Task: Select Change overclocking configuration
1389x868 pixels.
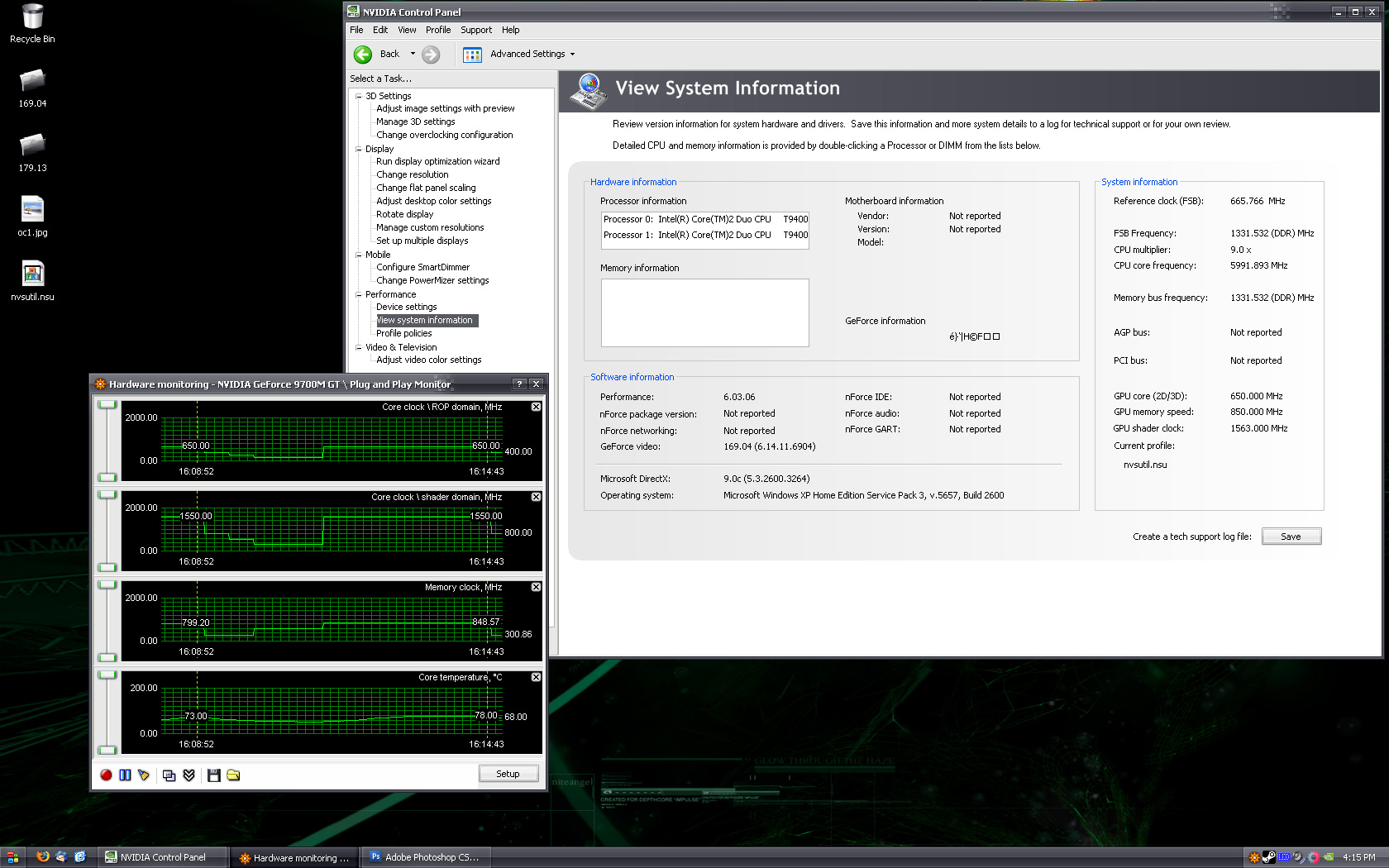Action: pos(445,135)
